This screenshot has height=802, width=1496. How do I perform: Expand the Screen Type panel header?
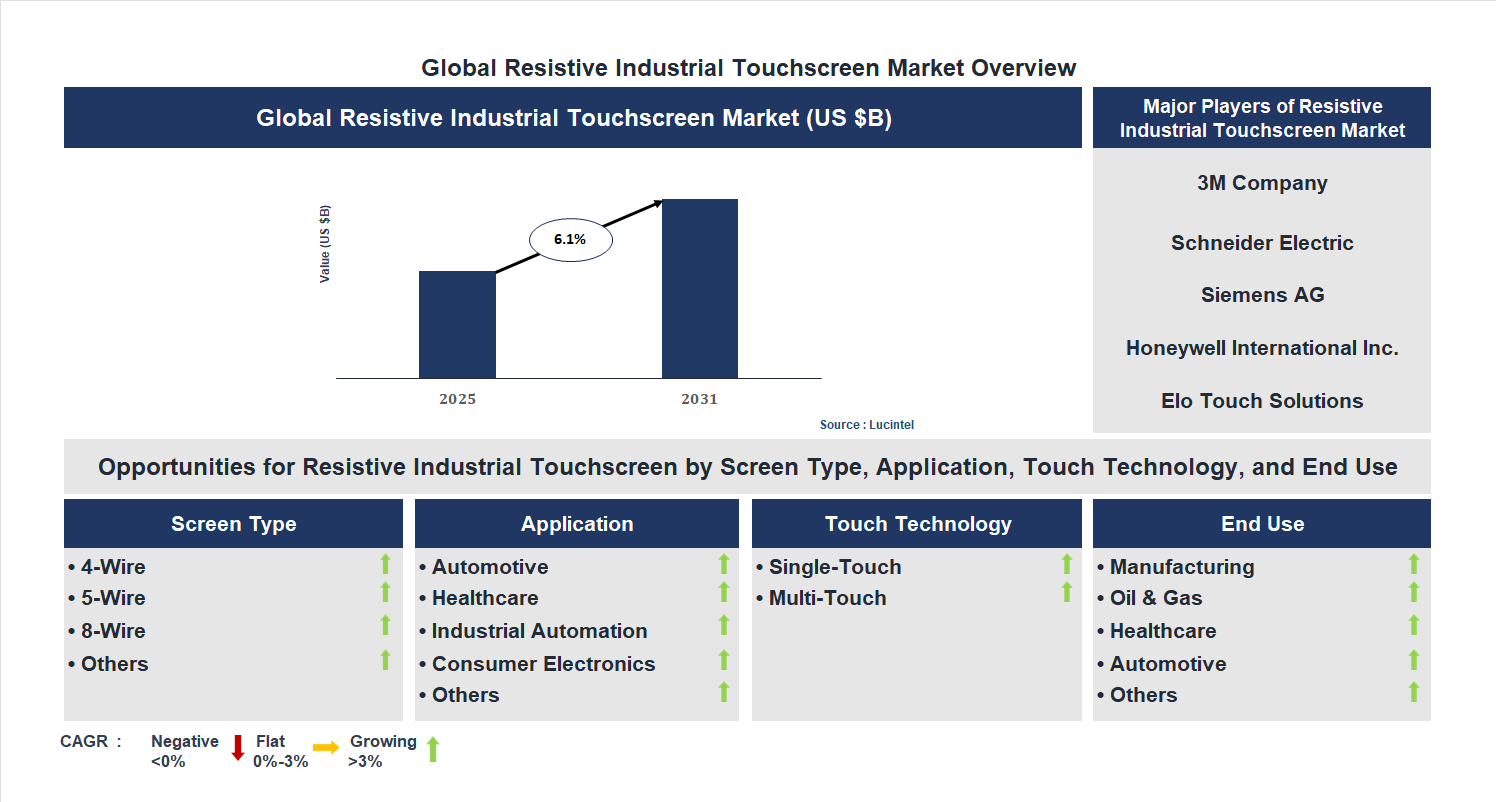pyautogui.click(x=233, y=523)
